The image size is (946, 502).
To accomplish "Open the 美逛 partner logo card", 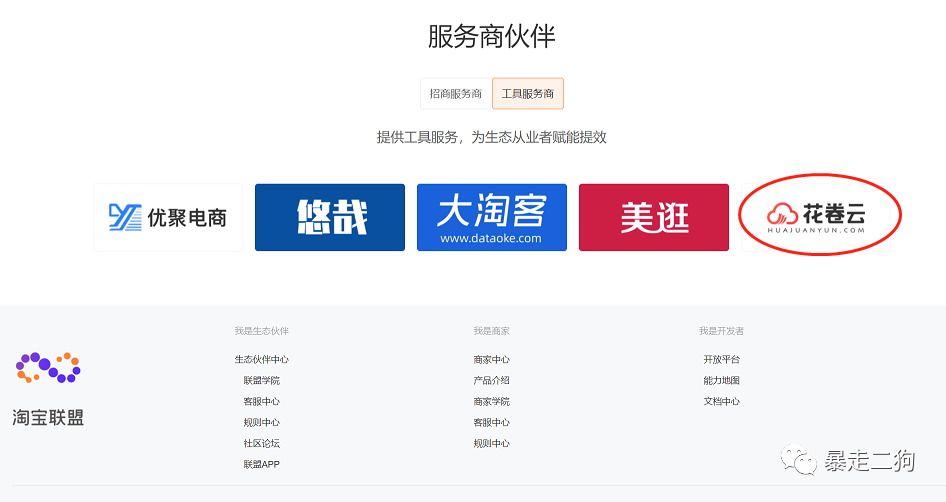I will tap(654, 217).
